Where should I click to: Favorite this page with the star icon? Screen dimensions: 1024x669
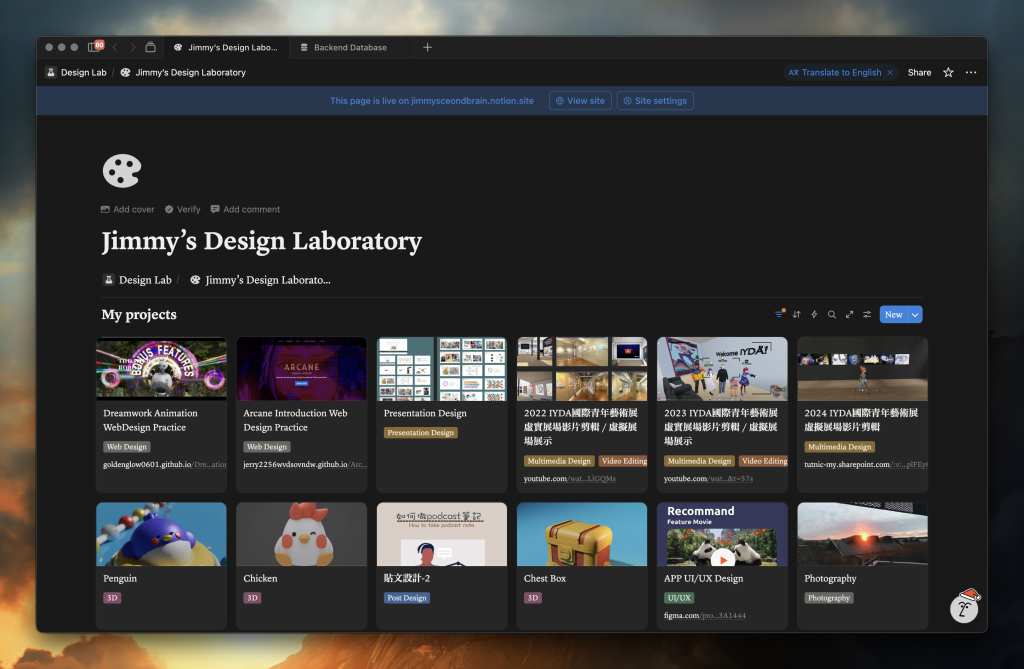coord(948,72)
